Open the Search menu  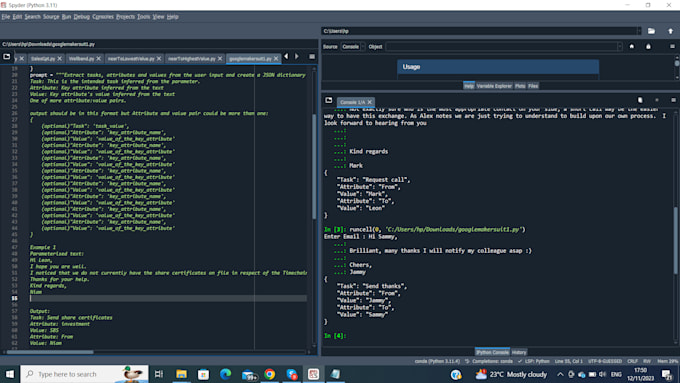pyautogui.click(x=32, y=17)
